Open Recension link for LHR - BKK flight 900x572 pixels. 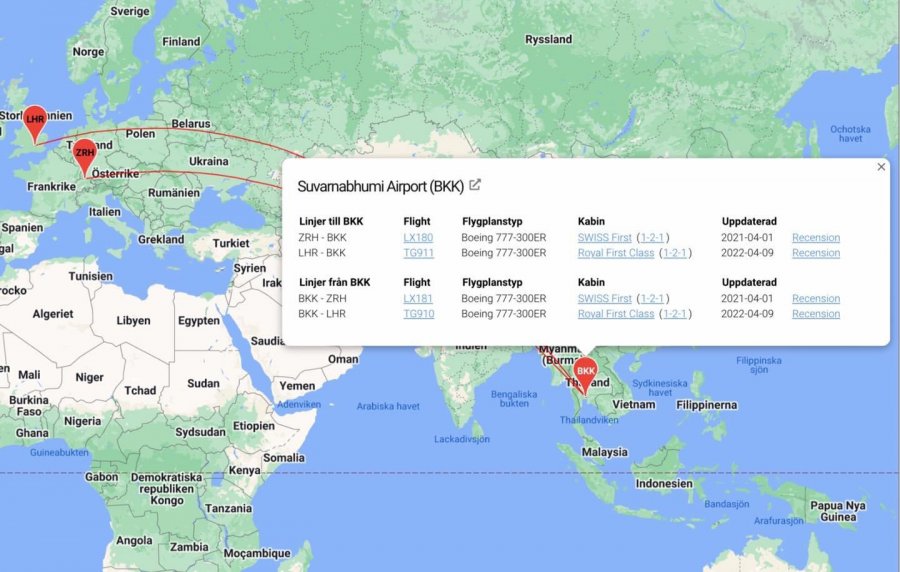pyautogui.click(x=816, y=253)
